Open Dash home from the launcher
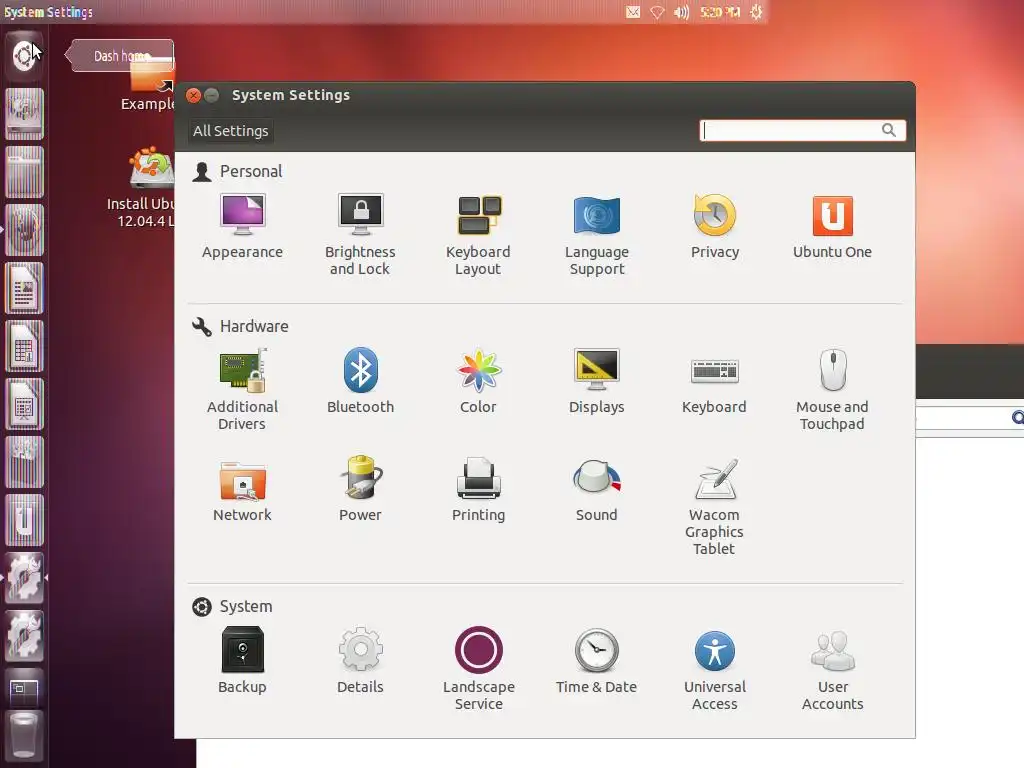This screenshot has width=1024, height=768. [24, 55]
